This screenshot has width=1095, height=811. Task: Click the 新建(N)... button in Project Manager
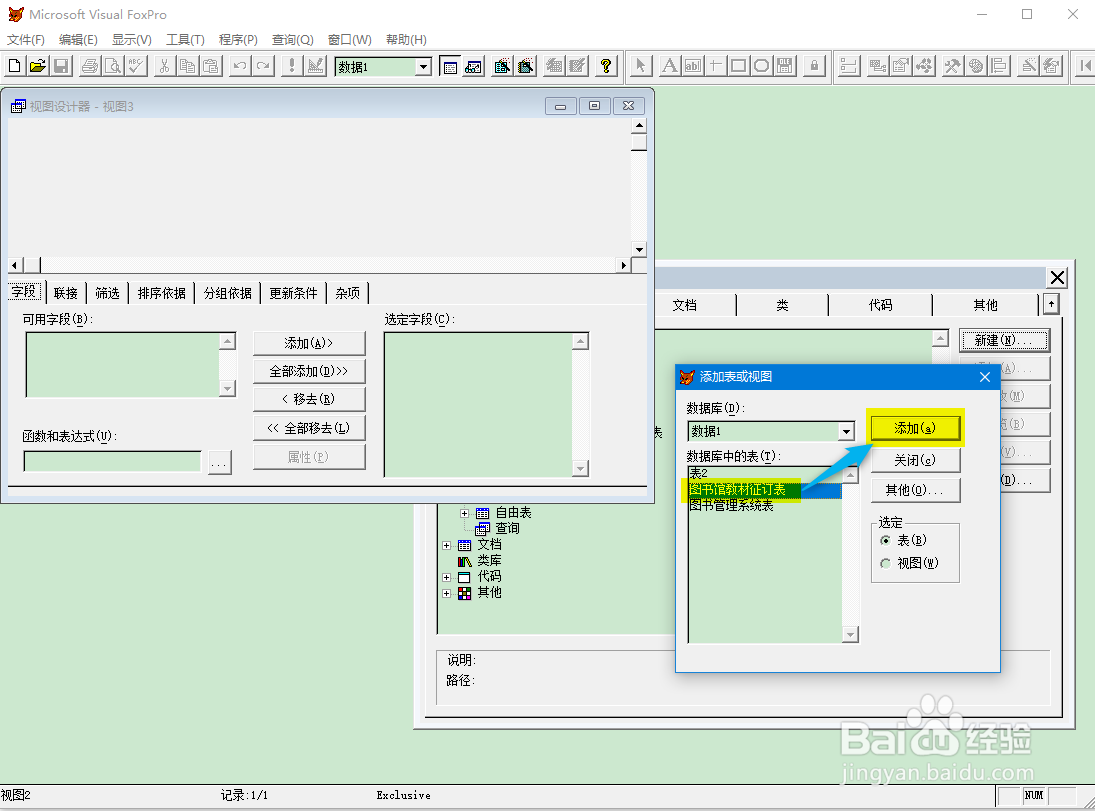[1004, 340]
